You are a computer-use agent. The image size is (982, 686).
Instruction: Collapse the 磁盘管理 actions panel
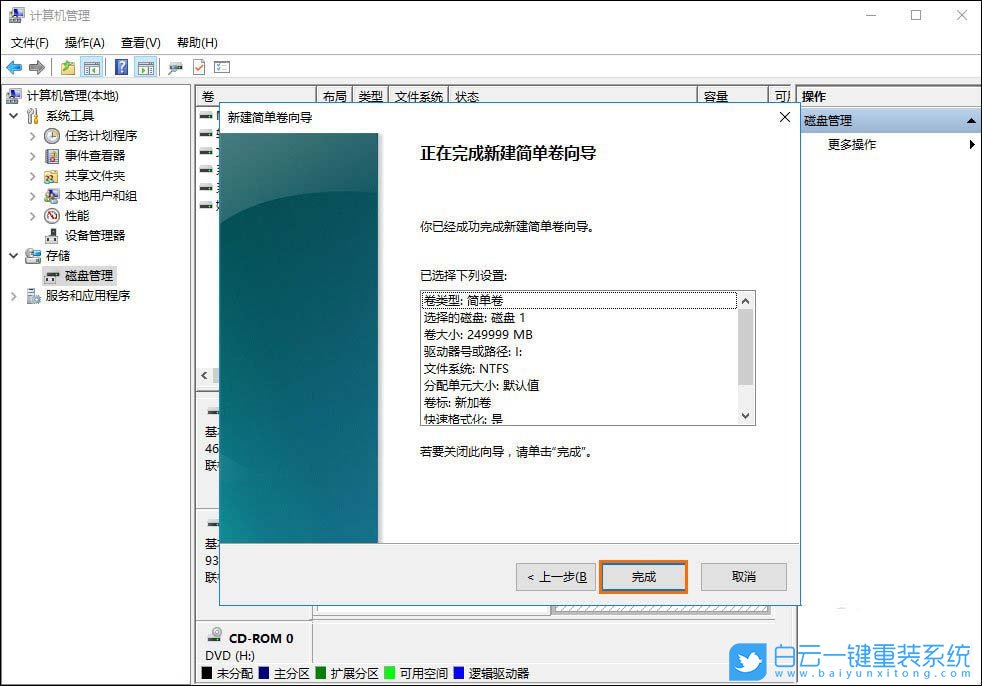[971, 119]
